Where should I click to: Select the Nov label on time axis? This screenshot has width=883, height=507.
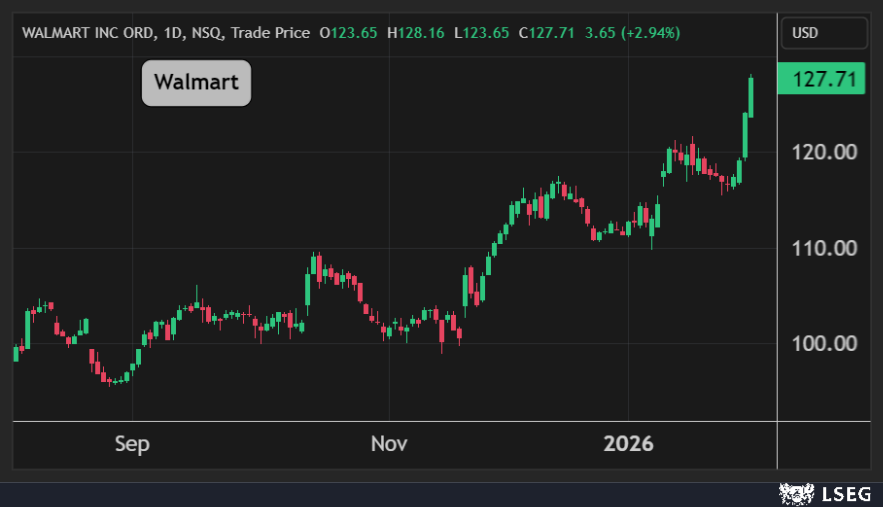coord(388,444)
